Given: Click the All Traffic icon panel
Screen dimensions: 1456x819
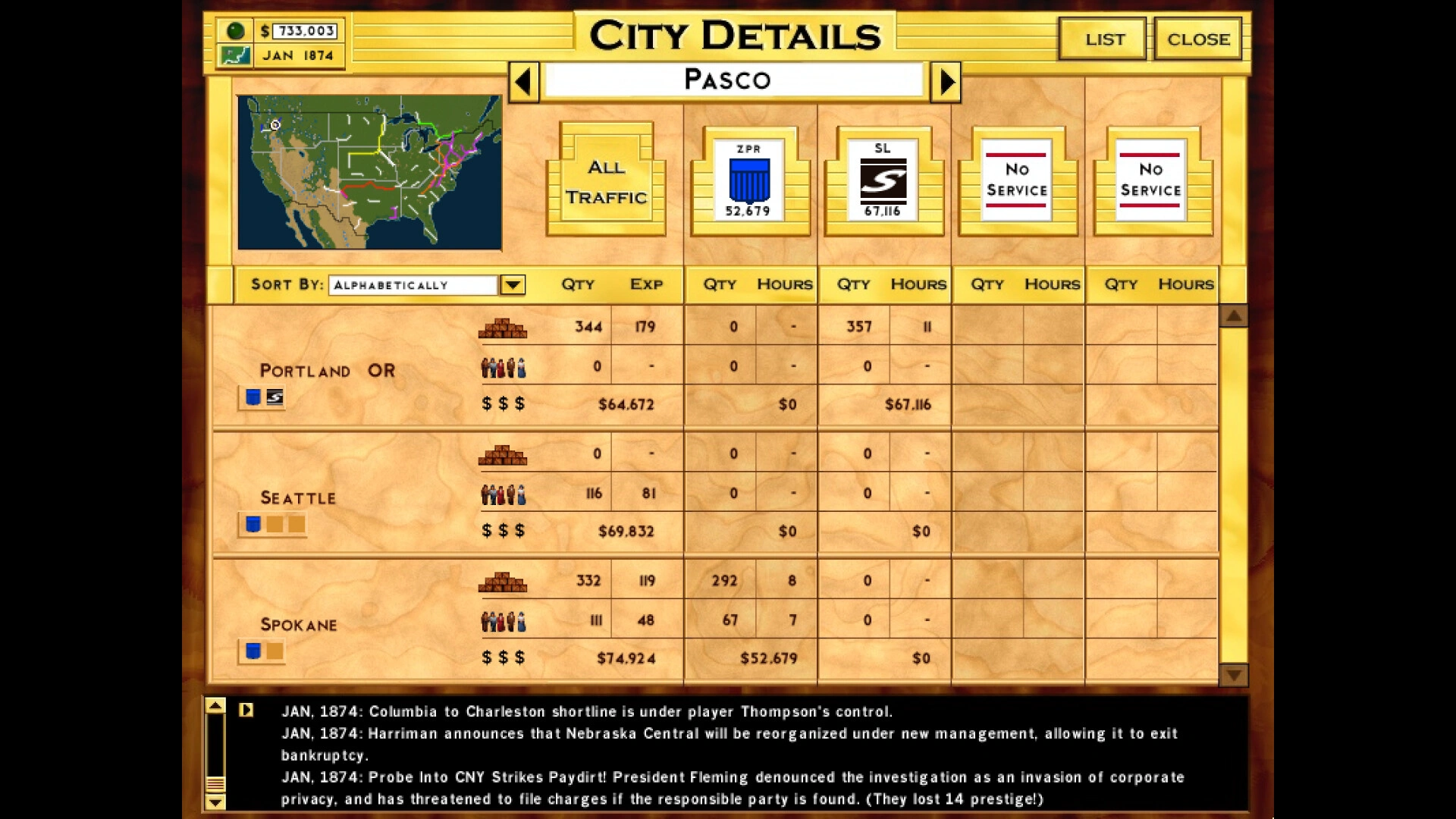Looking at the screenshot, I should click(606, 183).
